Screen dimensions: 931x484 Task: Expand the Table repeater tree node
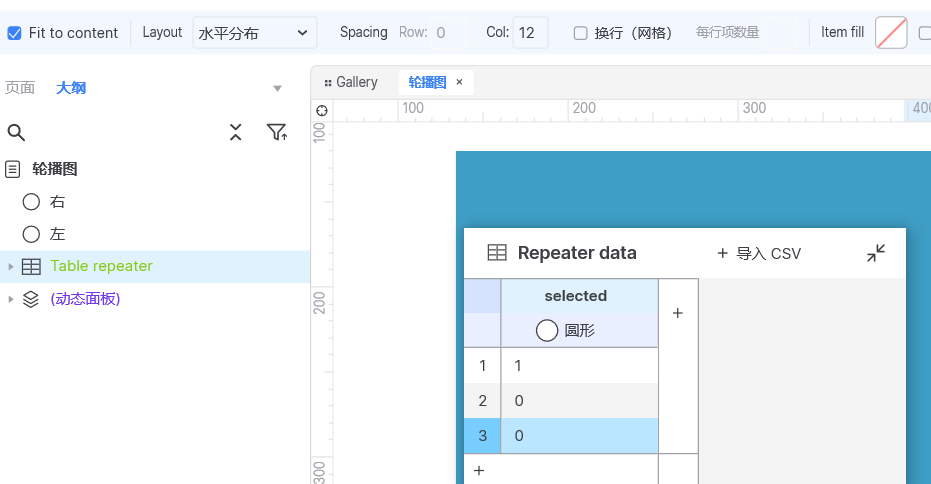point(10,267)
